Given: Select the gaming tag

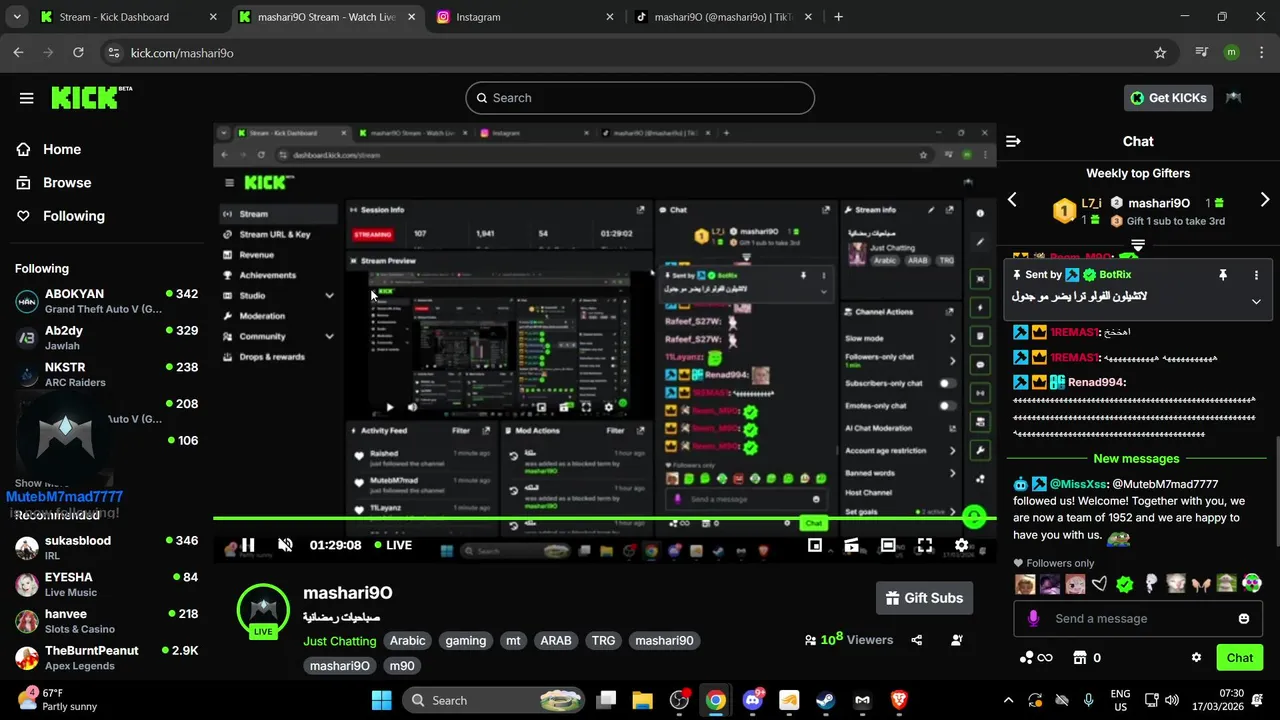Looking at the screenshot, I should coord(465,641).
